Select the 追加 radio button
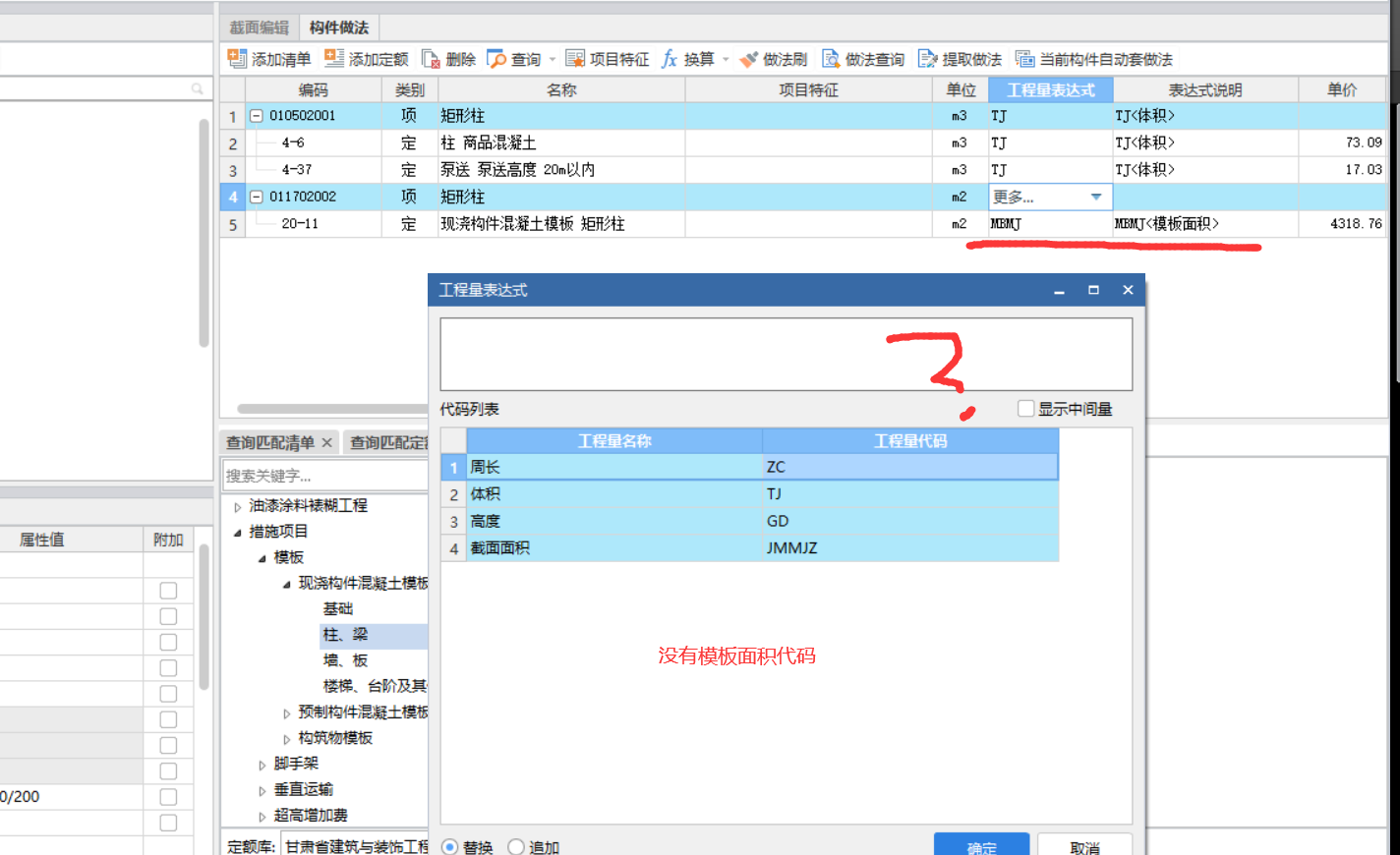The width and height of the screenshot is (1400, 855). pos(516,846)
